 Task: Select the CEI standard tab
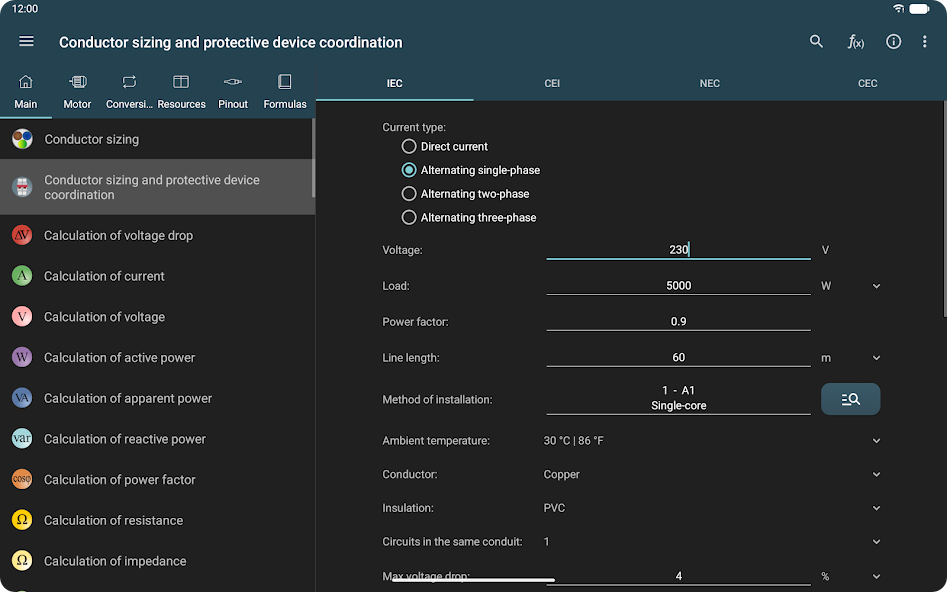click(552, 83)
